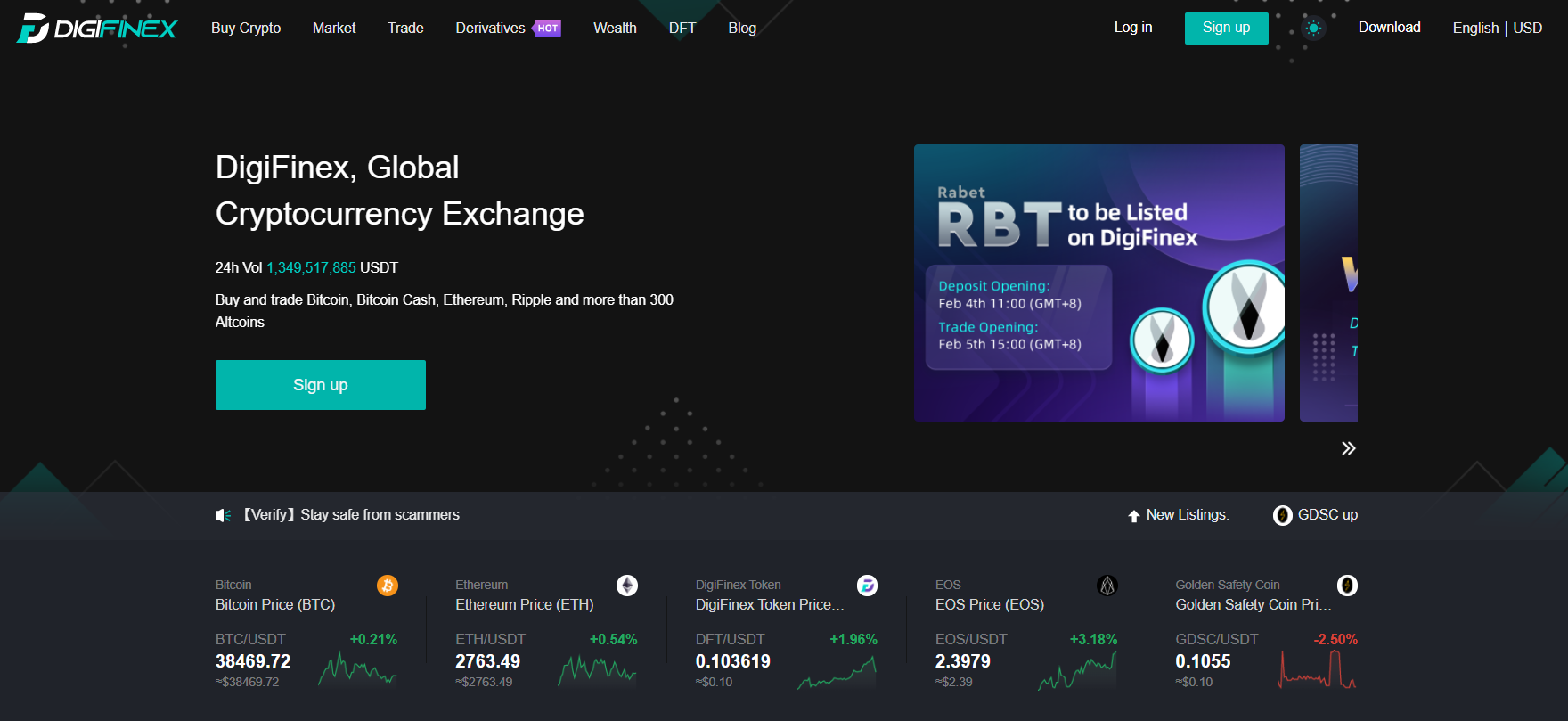
Task: Advance the banner carousel with double chevron
Action: pyautogui.click(x=1348, y=448)
